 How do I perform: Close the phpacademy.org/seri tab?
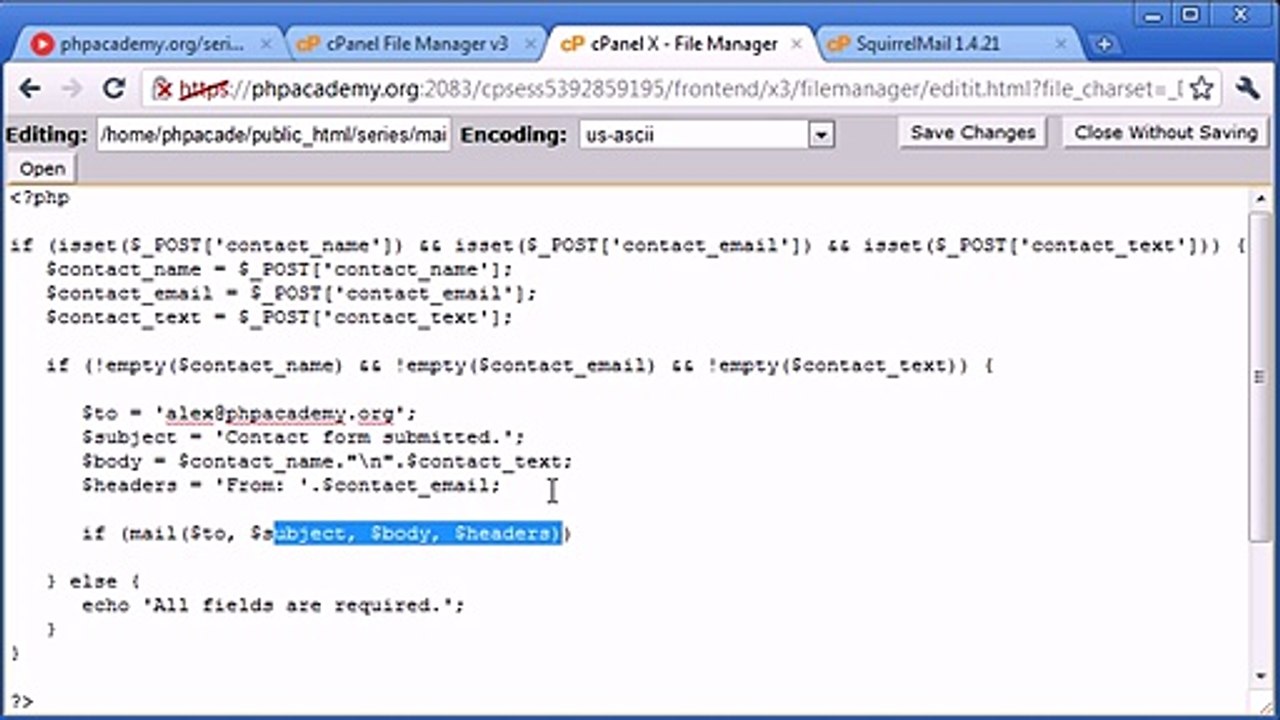(266, 44)
